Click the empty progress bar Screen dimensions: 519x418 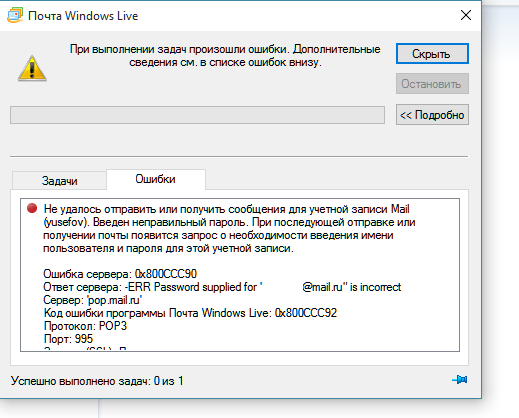point(197,115)
